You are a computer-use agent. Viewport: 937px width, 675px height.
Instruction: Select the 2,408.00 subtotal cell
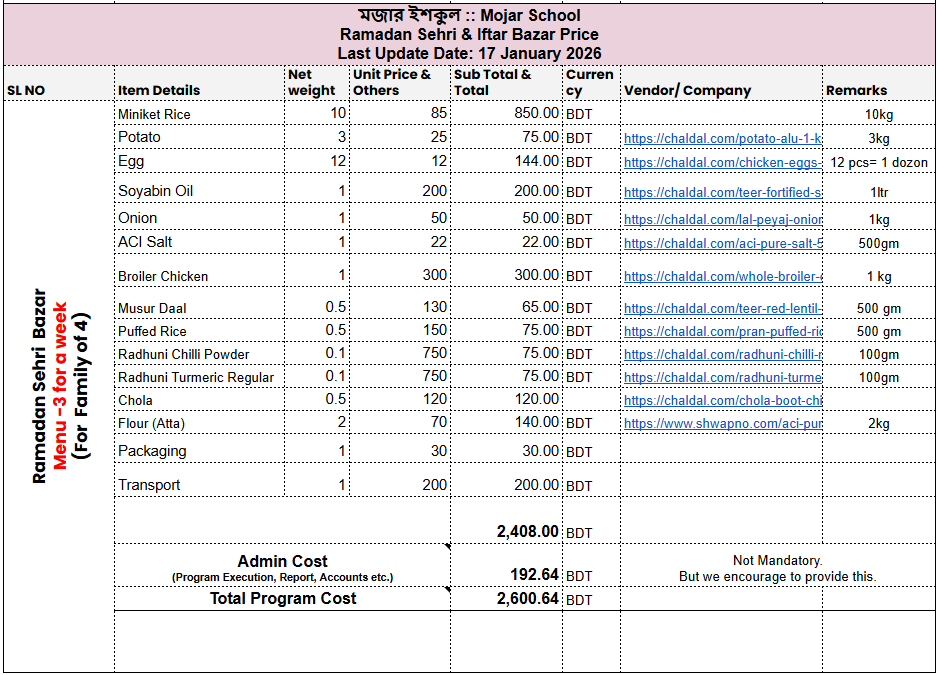(x=528, y=532)
